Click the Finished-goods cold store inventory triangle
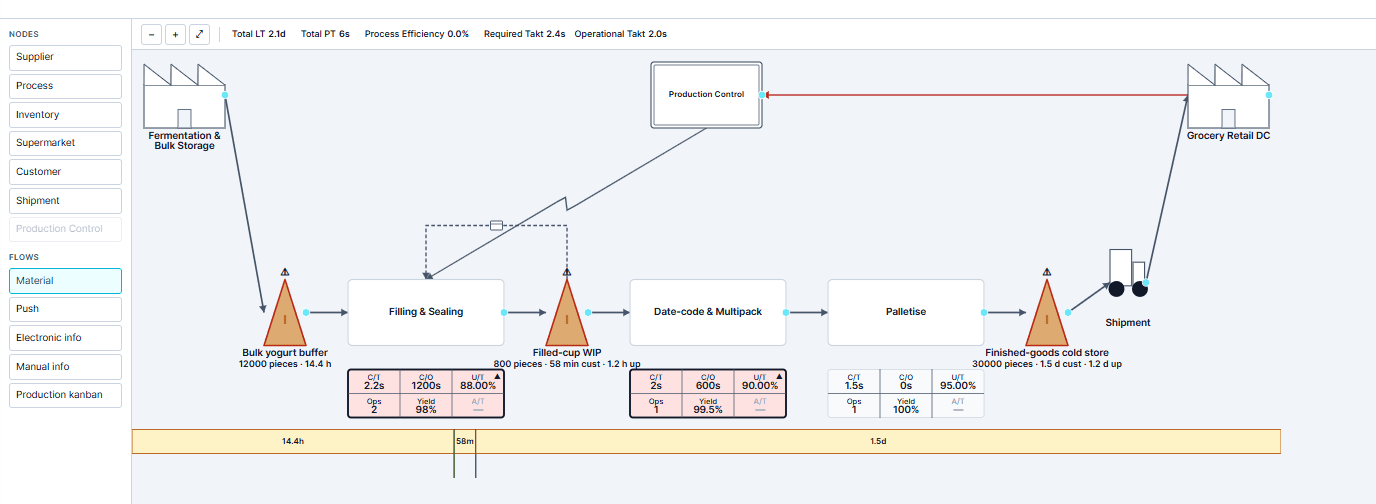Image resolution: width=1376 pixels, height=504 pixels. 1047,313
